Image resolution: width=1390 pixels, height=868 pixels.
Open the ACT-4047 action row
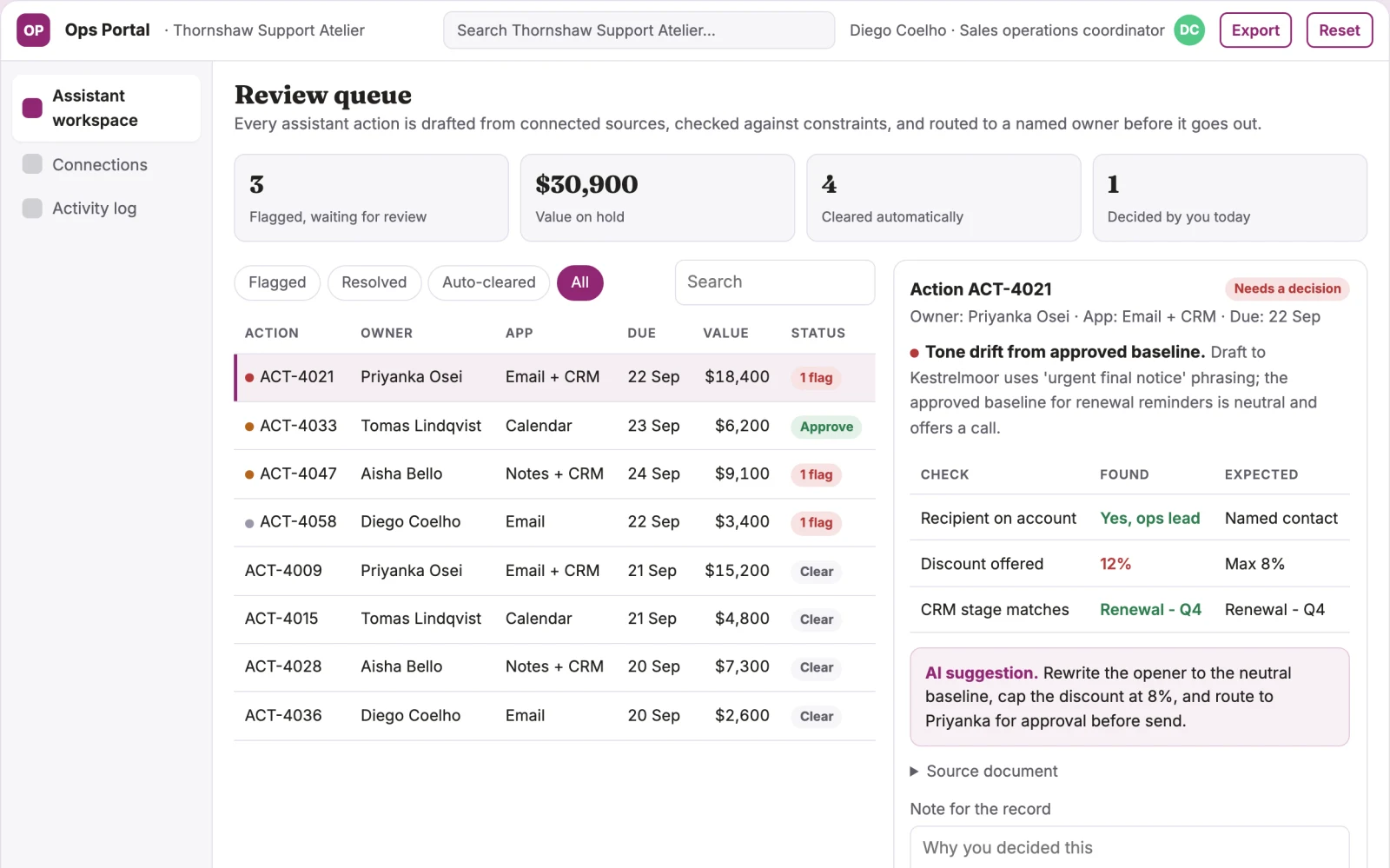coord(554,474)
